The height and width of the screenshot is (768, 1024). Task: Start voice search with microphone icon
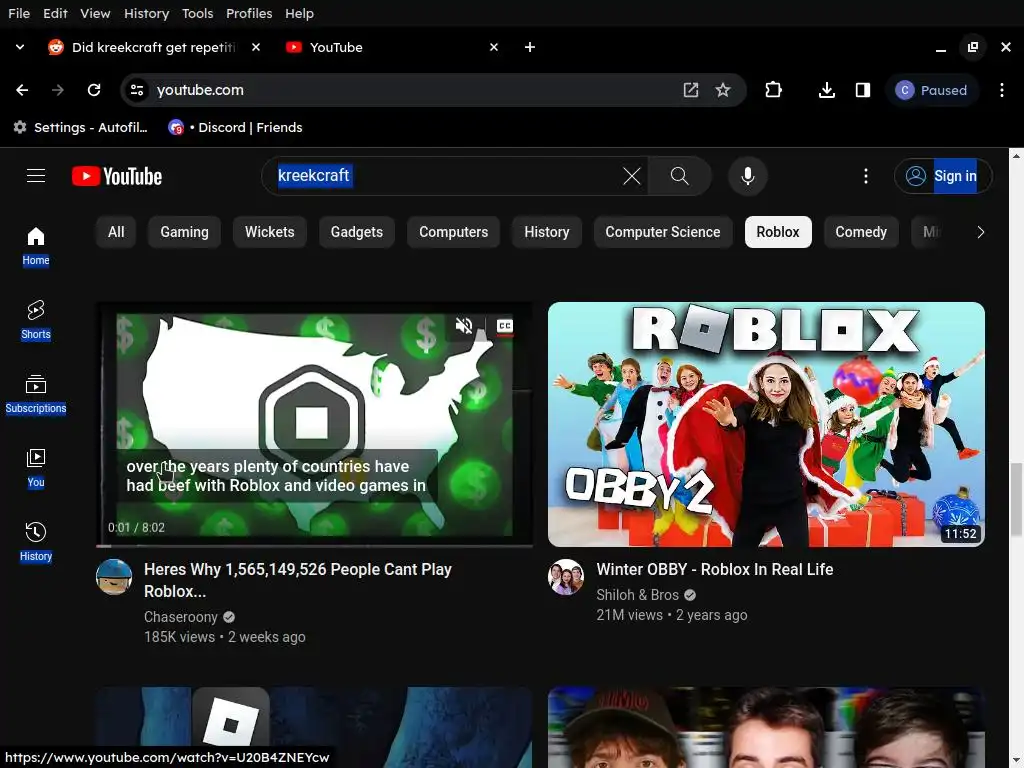pyautogui.click(x=748, y=176)
